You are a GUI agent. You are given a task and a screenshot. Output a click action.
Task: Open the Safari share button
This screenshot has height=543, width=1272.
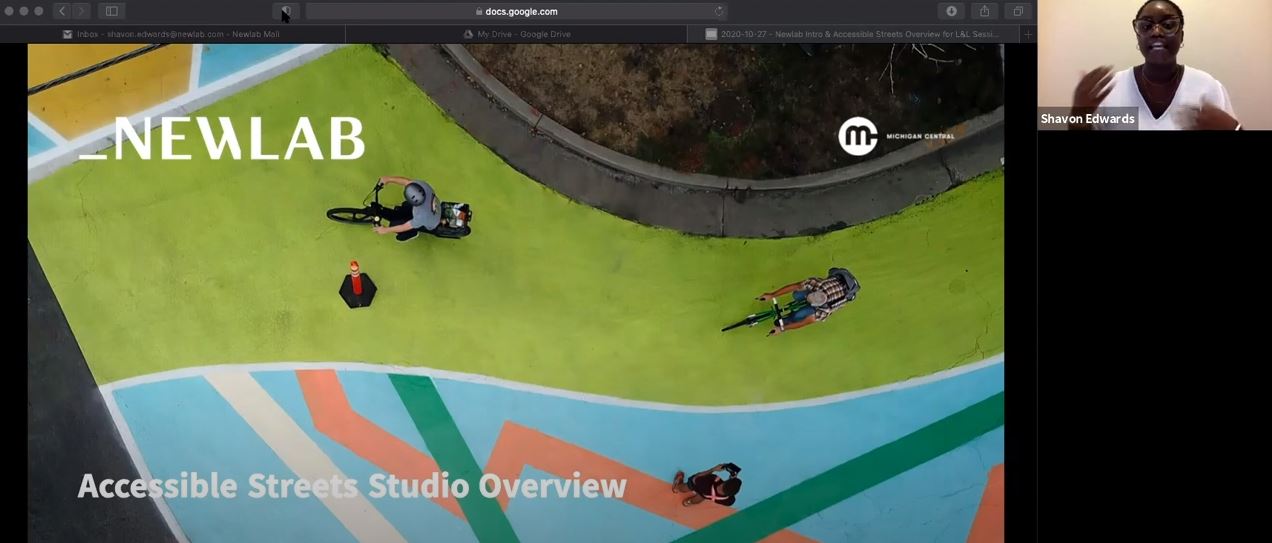tap(984, 11)
